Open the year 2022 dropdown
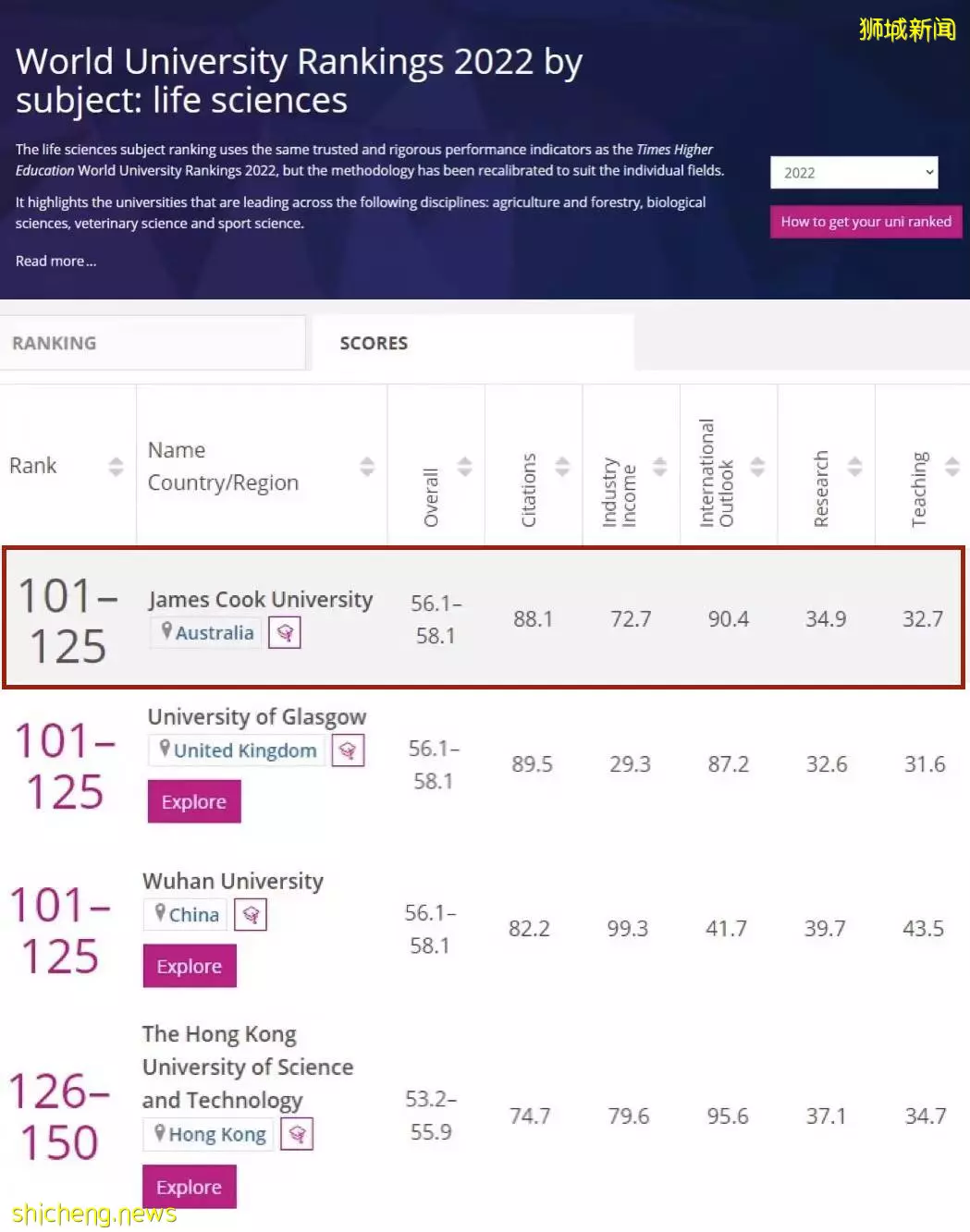 pos(853,173)
